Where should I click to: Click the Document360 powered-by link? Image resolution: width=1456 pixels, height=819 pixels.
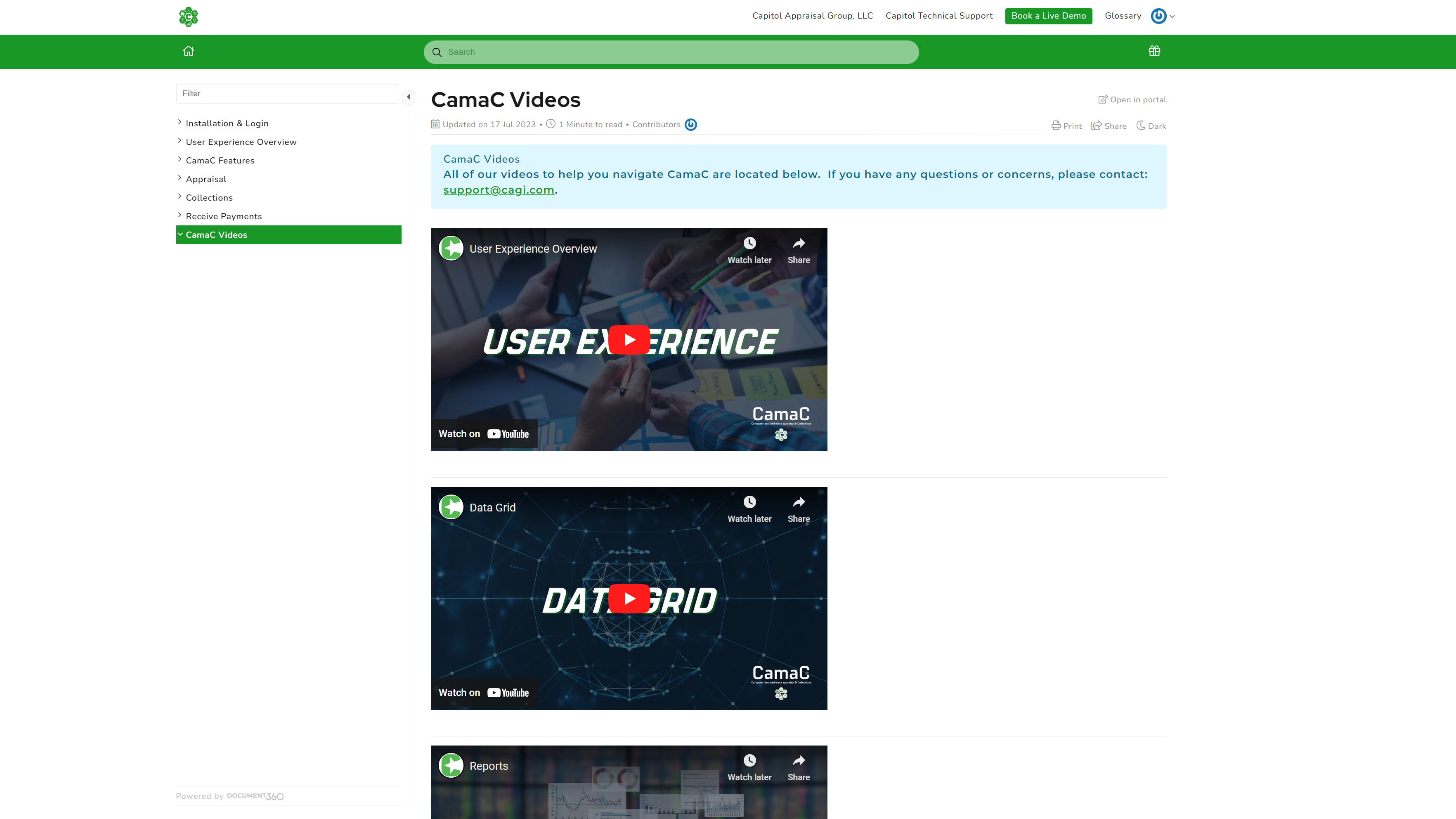coord(255,796)
